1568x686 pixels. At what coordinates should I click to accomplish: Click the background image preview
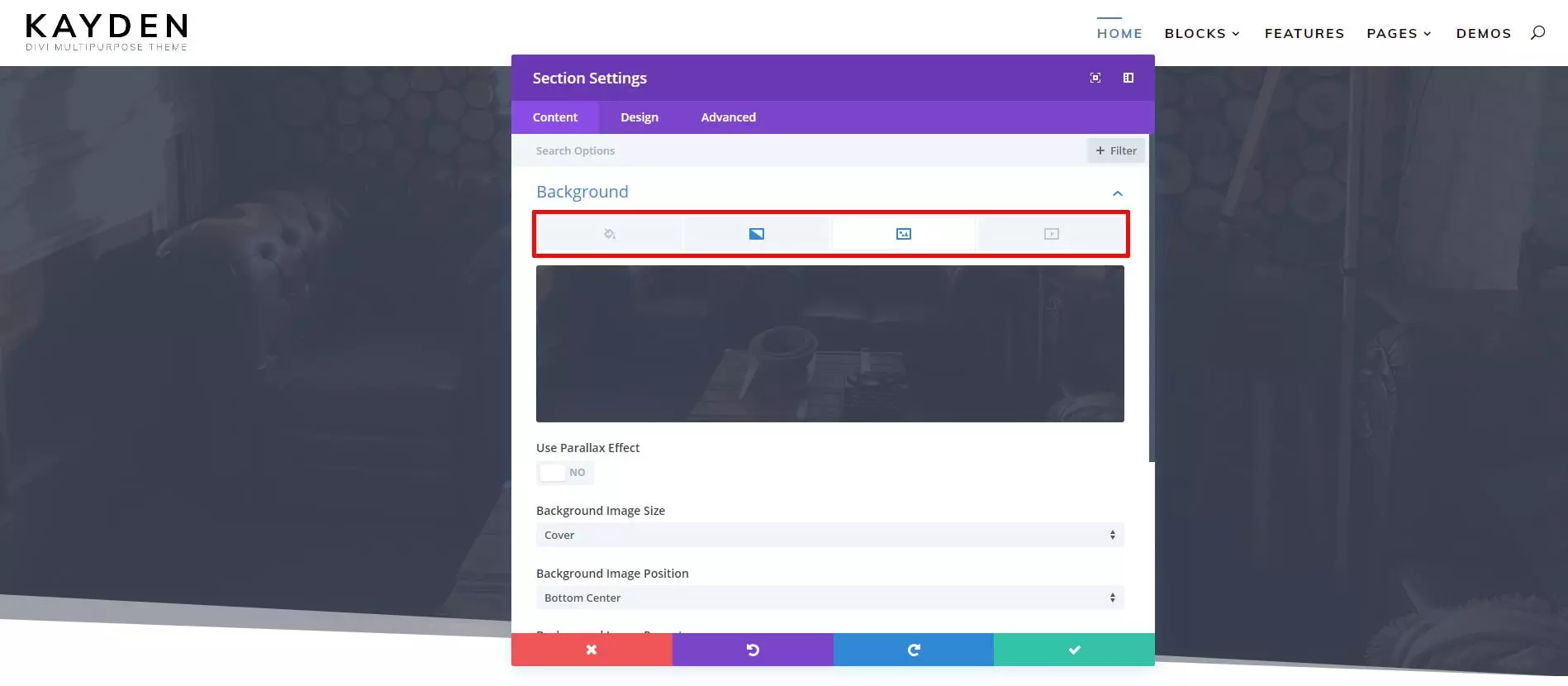[x=830, y=344]
